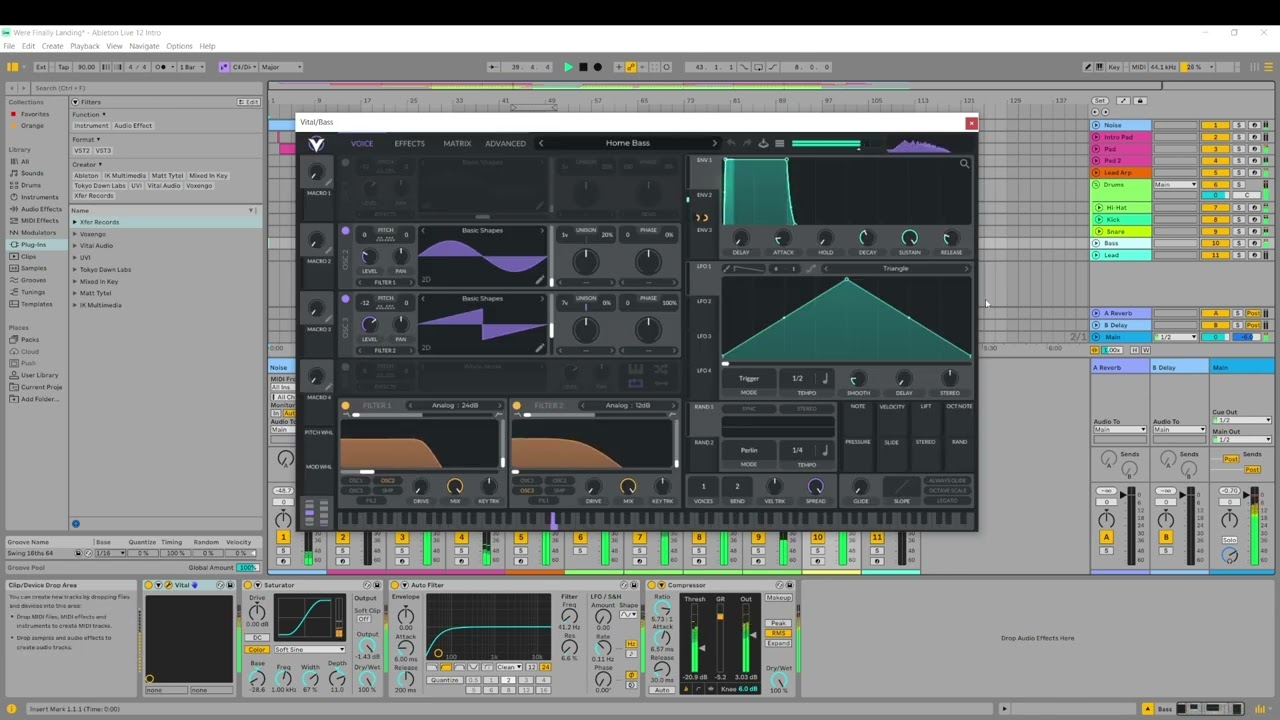The image size is (1280, 720).
Task: Switch to Vital EFFECTS tab
Action: click(409, 144)
